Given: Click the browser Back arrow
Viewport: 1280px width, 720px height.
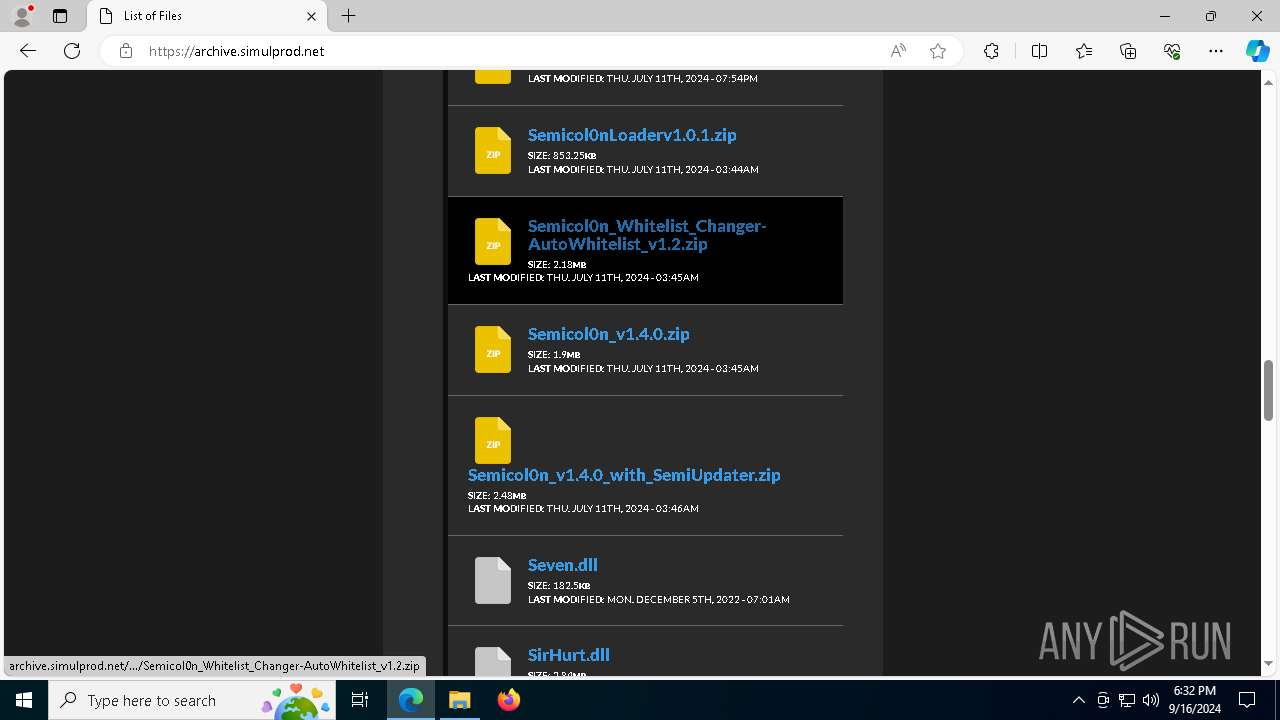Looking at the screenshot, I should coord(27,51).
